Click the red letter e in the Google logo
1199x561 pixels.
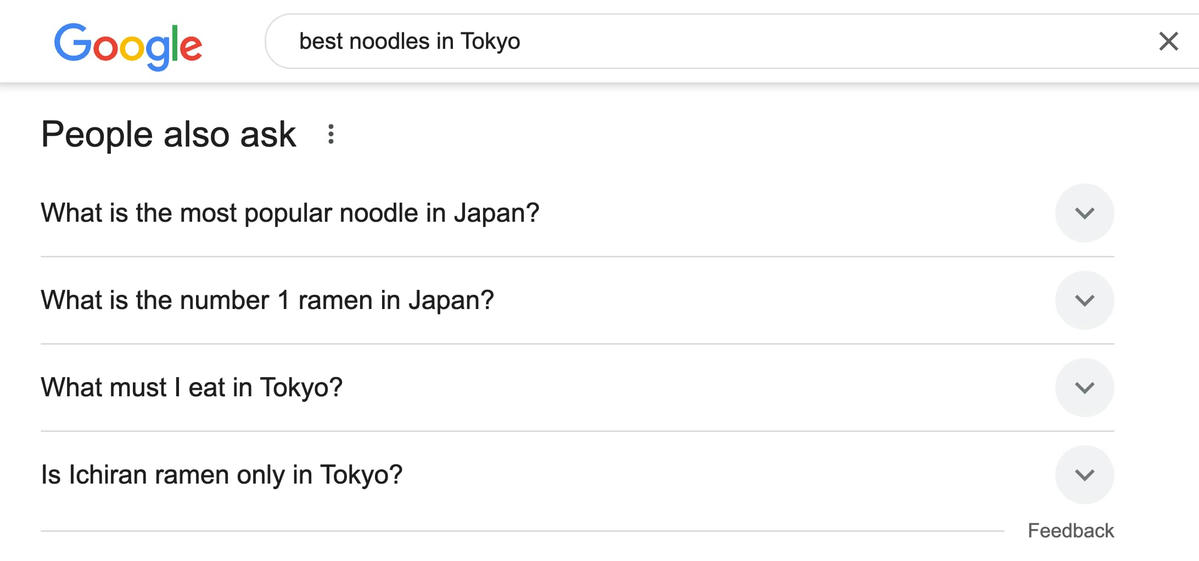[x=191, y=49]
